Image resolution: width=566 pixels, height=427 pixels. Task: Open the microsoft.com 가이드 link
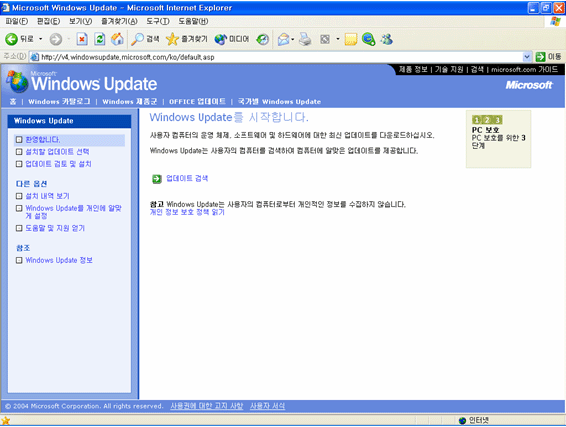[x=524, y=69]
